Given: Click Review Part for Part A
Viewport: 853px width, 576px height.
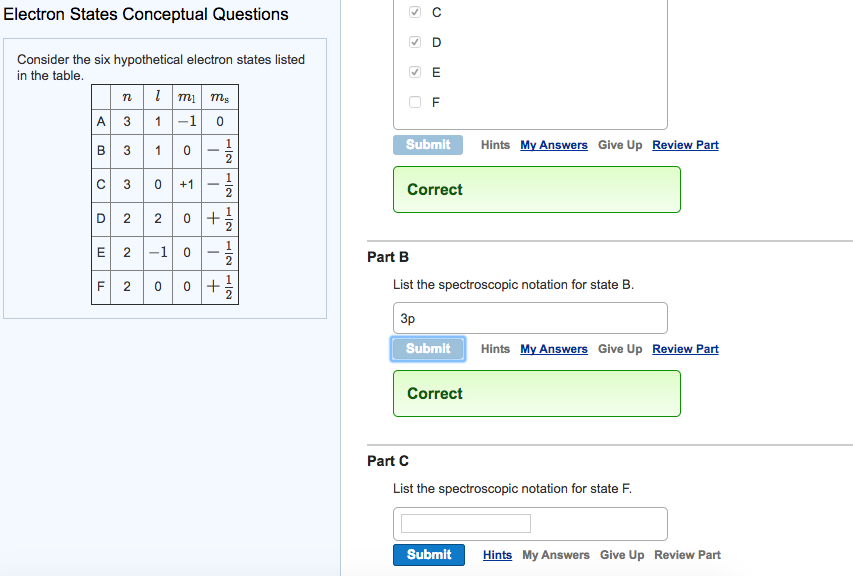Looking at the screenshot, I should coord(685,144).
